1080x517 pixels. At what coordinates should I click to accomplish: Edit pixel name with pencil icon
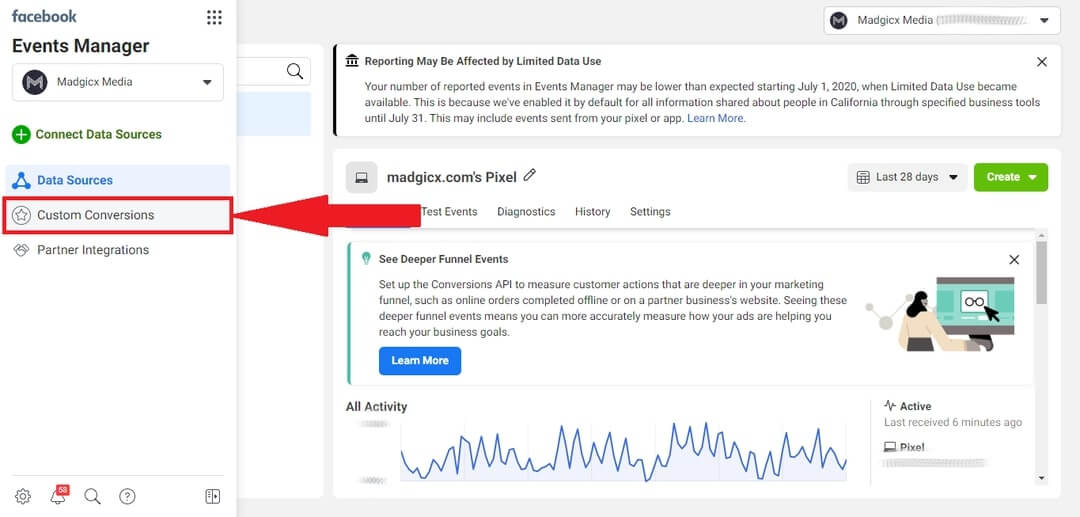[529, 176]
